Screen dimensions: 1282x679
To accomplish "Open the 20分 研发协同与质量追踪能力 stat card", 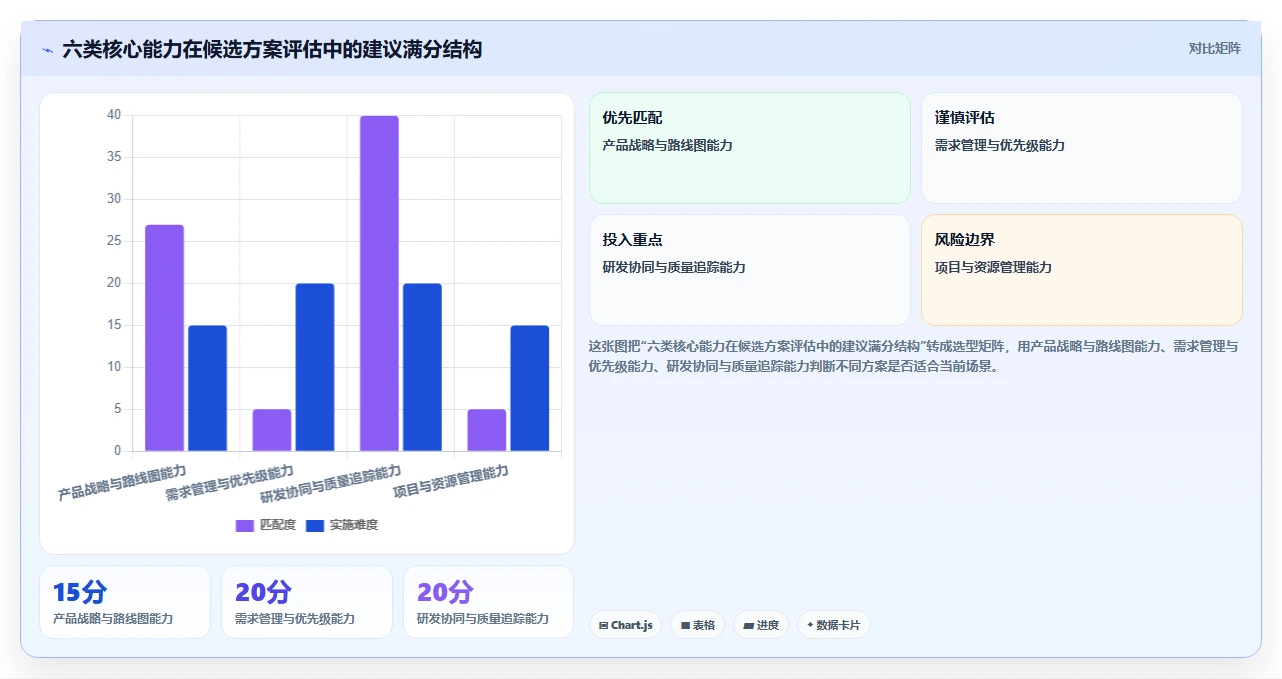I will [489, 602].
